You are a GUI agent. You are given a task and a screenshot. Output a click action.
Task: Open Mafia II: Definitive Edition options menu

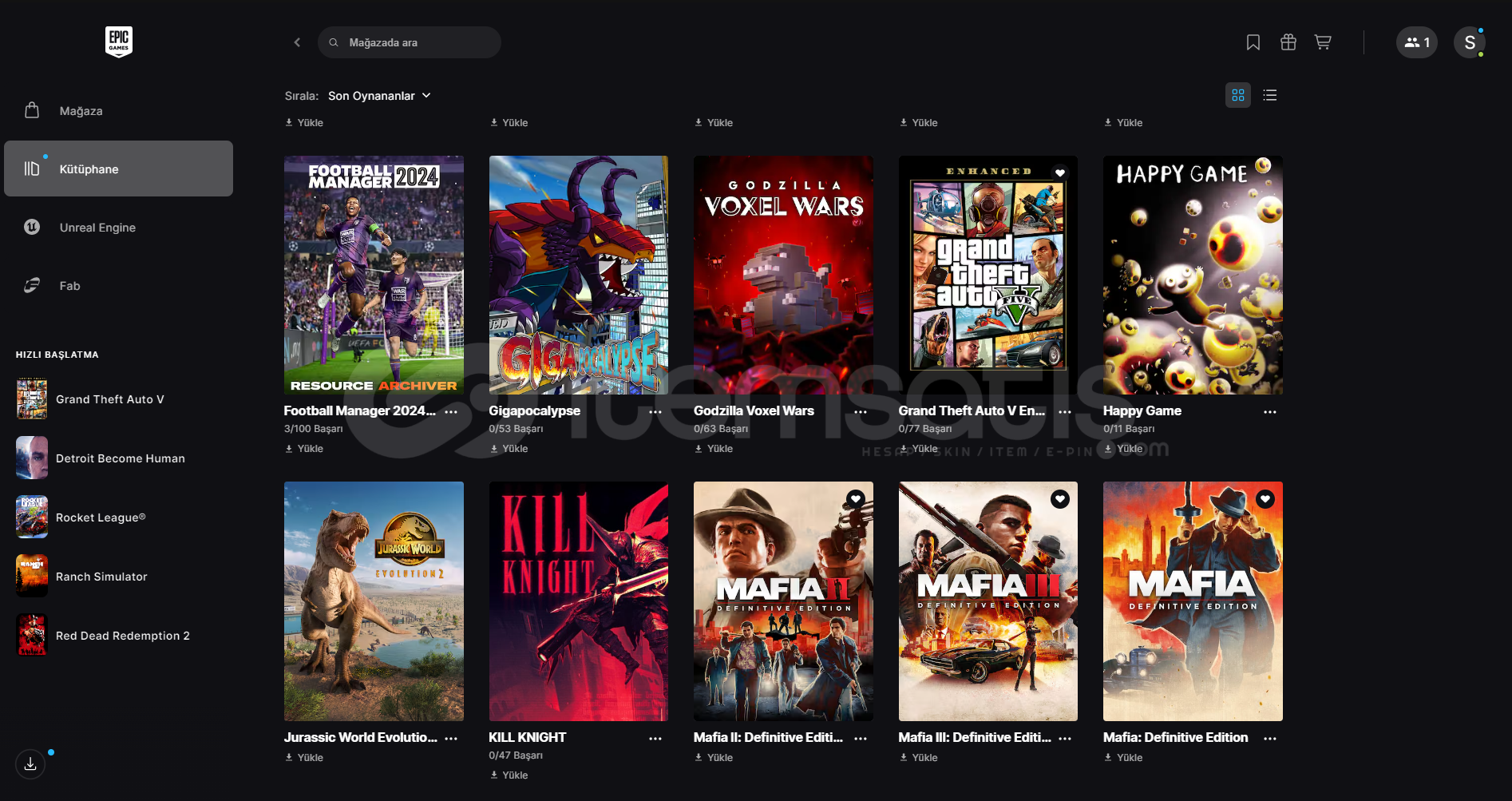tap(861, 739)
